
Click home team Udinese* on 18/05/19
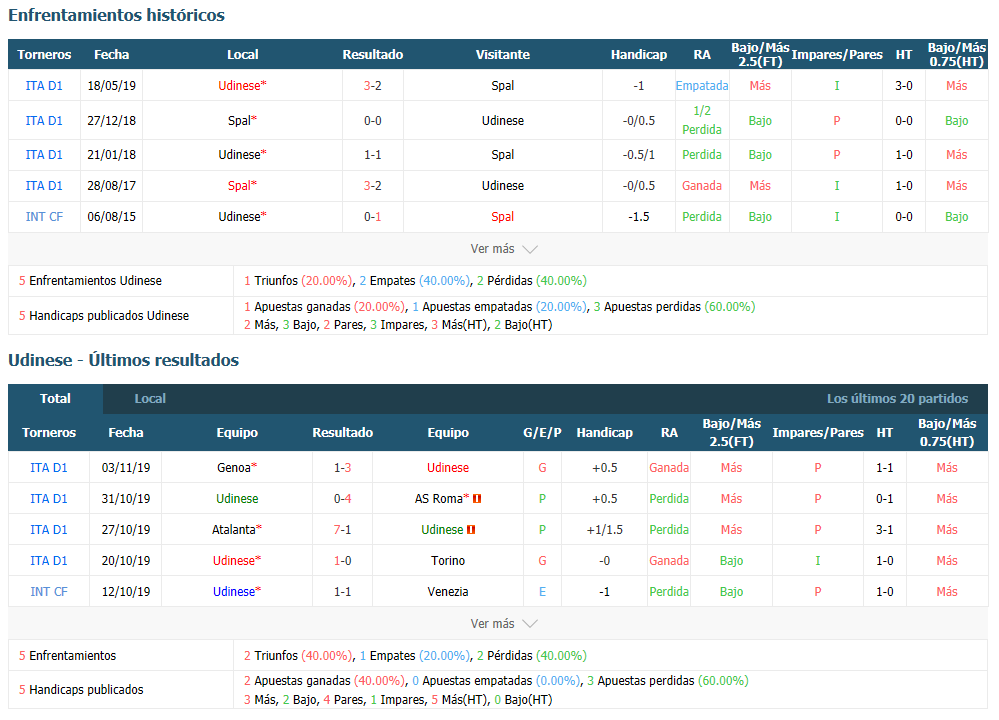(242, 85)
